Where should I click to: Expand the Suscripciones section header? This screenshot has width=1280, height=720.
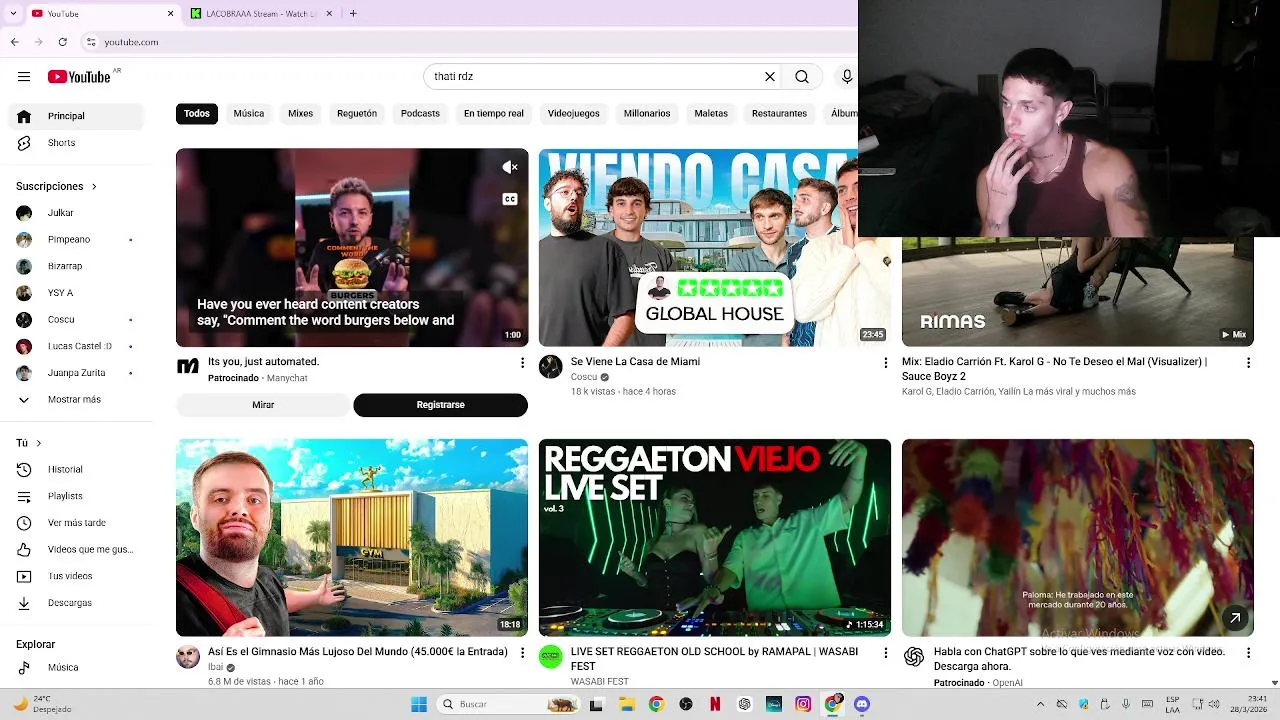(56, 186)
